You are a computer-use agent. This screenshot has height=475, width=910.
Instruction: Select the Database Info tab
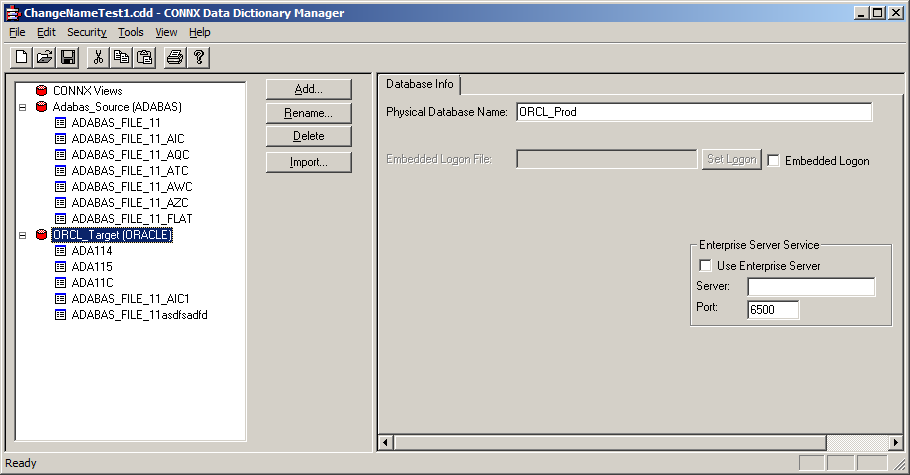pyautogui.click(x=420, y=84)
